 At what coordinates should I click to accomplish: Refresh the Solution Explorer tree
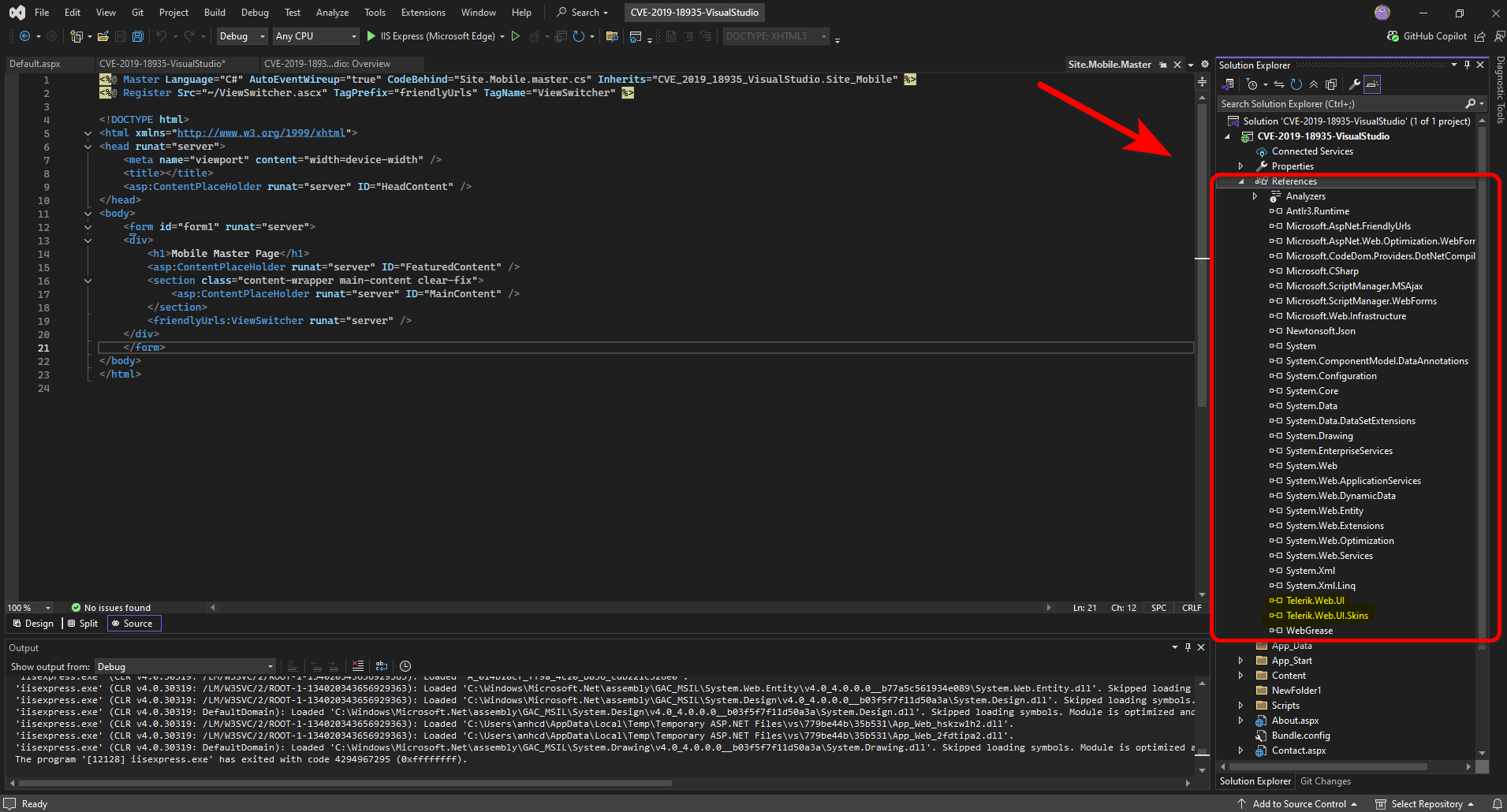(1296, 84)
